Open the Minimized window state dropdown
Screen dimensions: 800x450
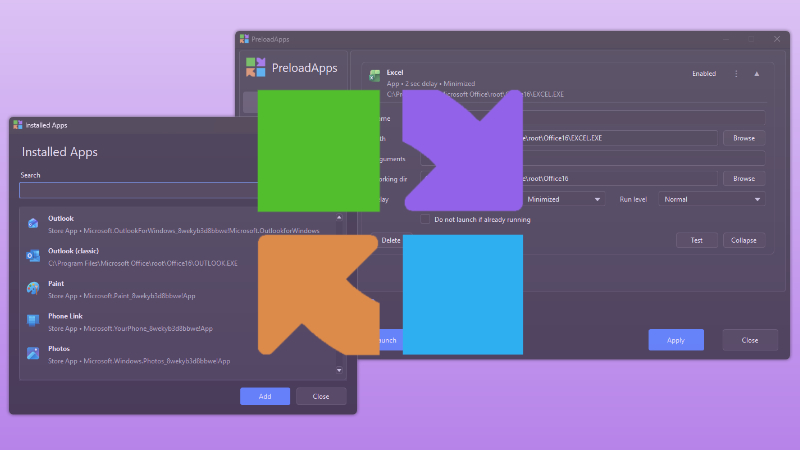pos(564,199)
